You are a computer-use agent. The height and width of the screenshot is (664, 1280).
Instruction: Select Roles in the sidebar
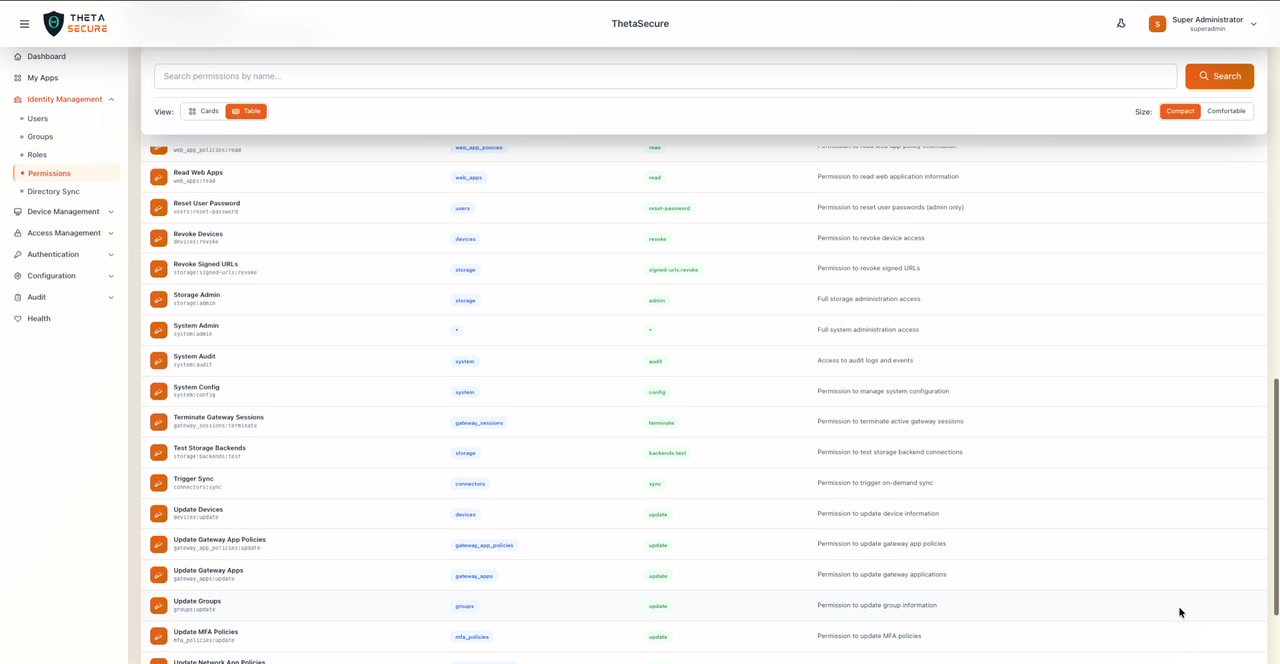(x=37, y=154)
